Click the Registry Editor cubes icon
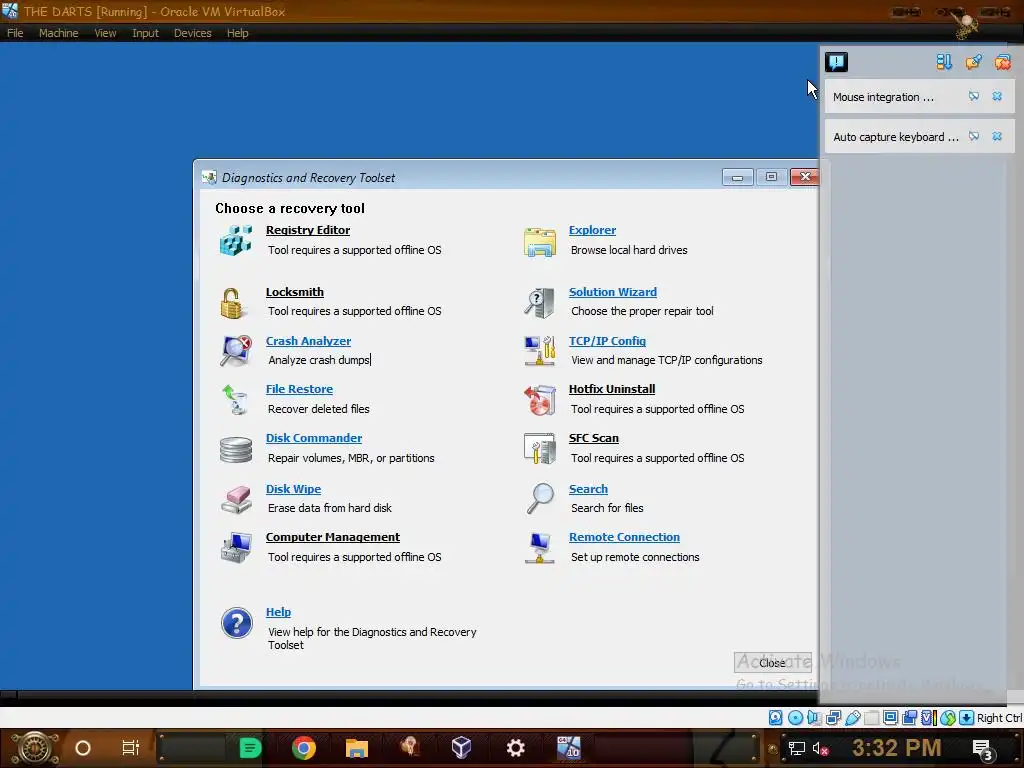The width and height of the screenshot is (1024, 768). tap(236, 240)
